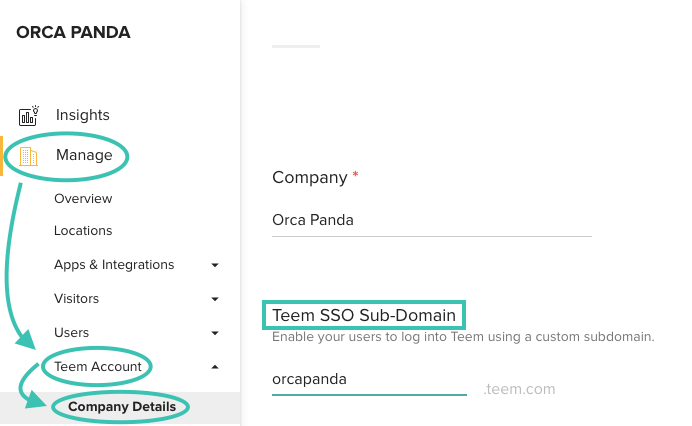Open Company Details page
Screen dimensions: 692x426
122,407
